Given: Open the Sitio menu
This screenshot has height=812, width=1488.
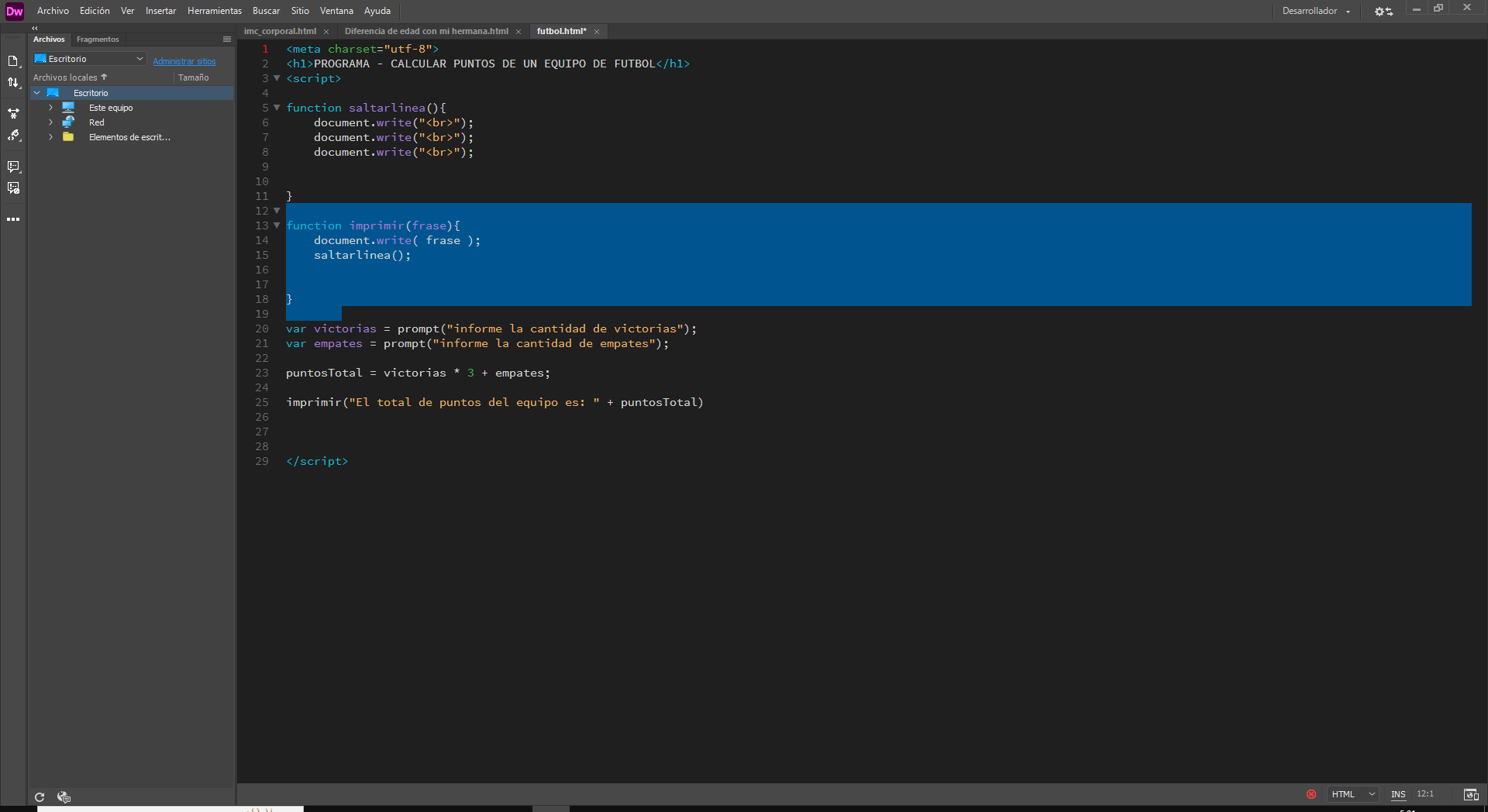Looking at the screenshot, I should click(300, 11).
